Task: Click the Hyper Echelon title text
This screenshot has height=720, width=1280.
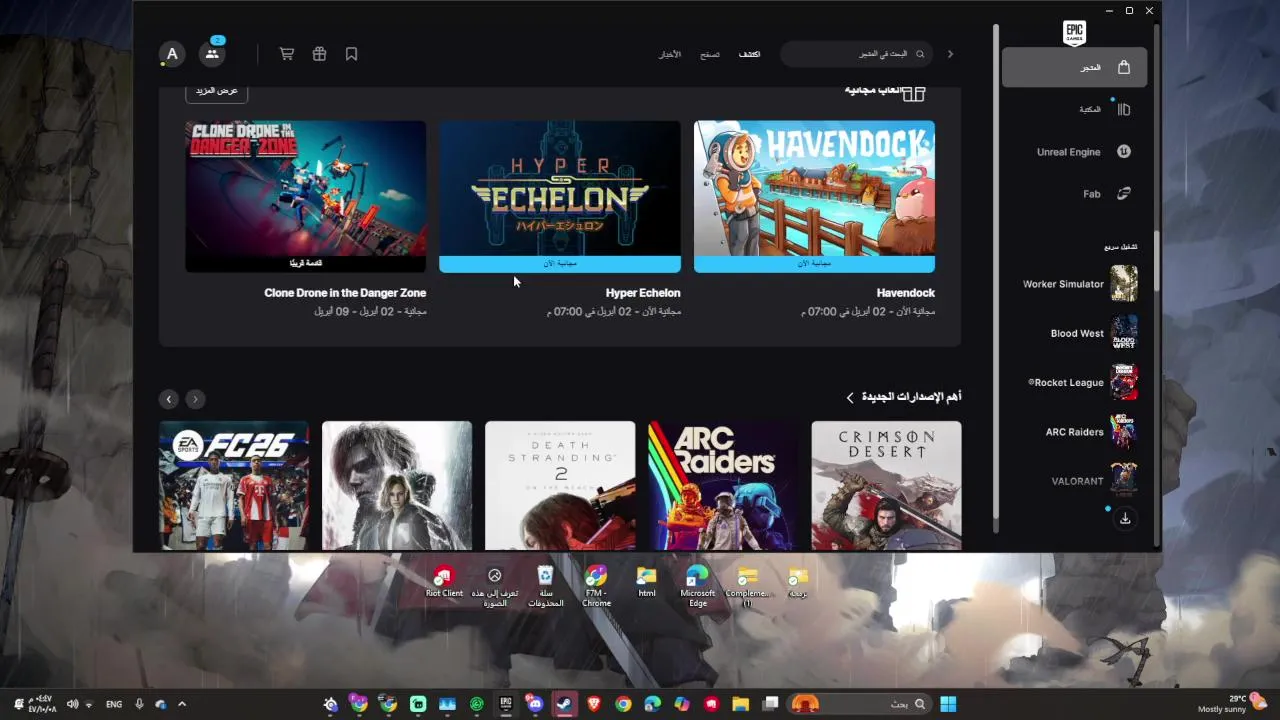Action: [643, 293]
